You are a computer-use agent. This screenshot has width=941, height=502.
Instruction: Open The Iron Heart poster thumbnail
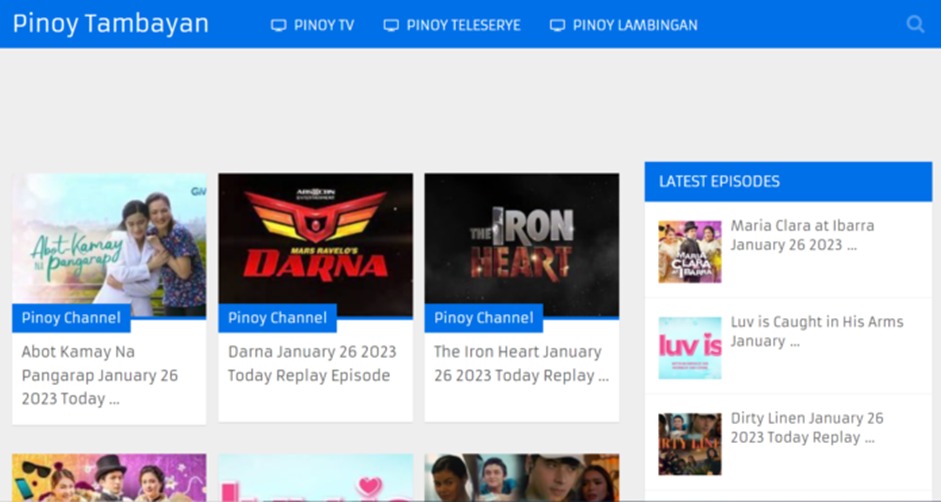point(521,240)
